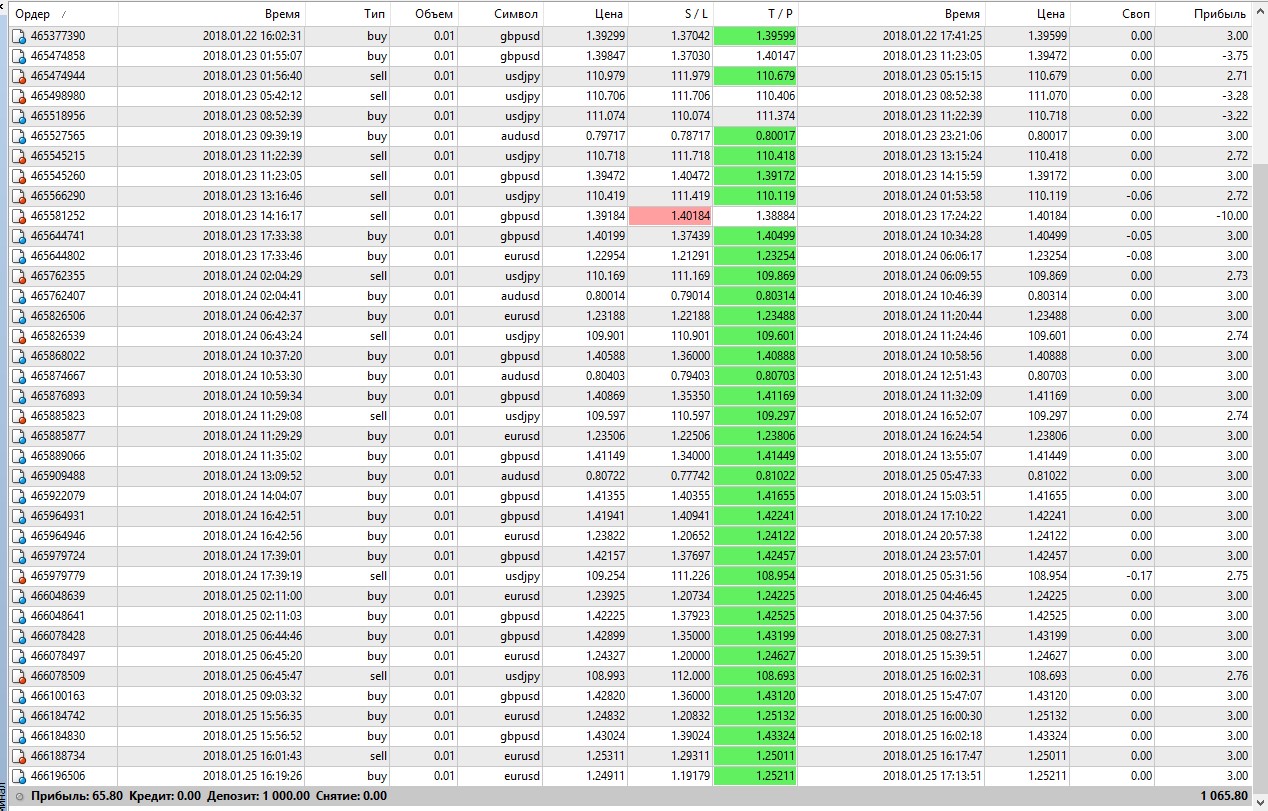Click the icon of order 466196506

tap(19, 776)
